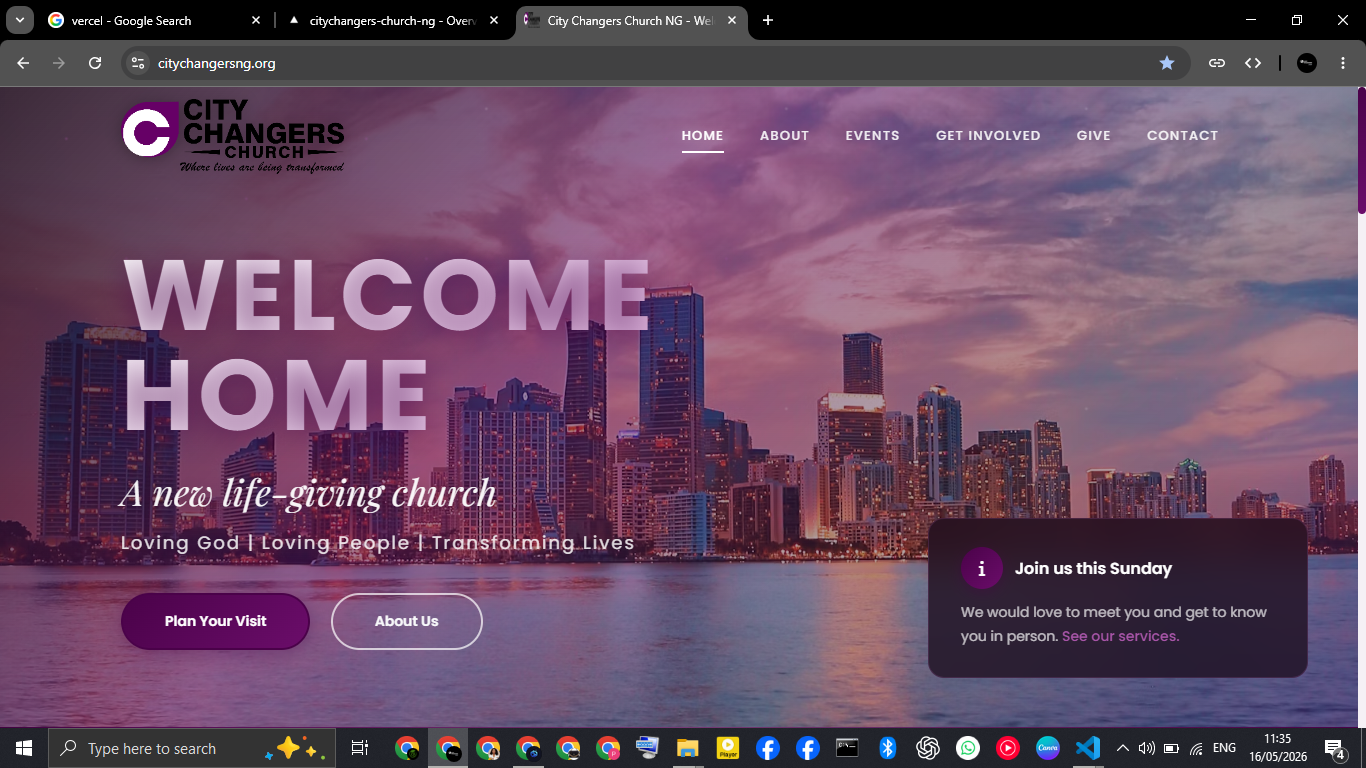Open WhatsApp from the taskbar
The width and height of the screenshot is (1366, 768).
[967, 748]
